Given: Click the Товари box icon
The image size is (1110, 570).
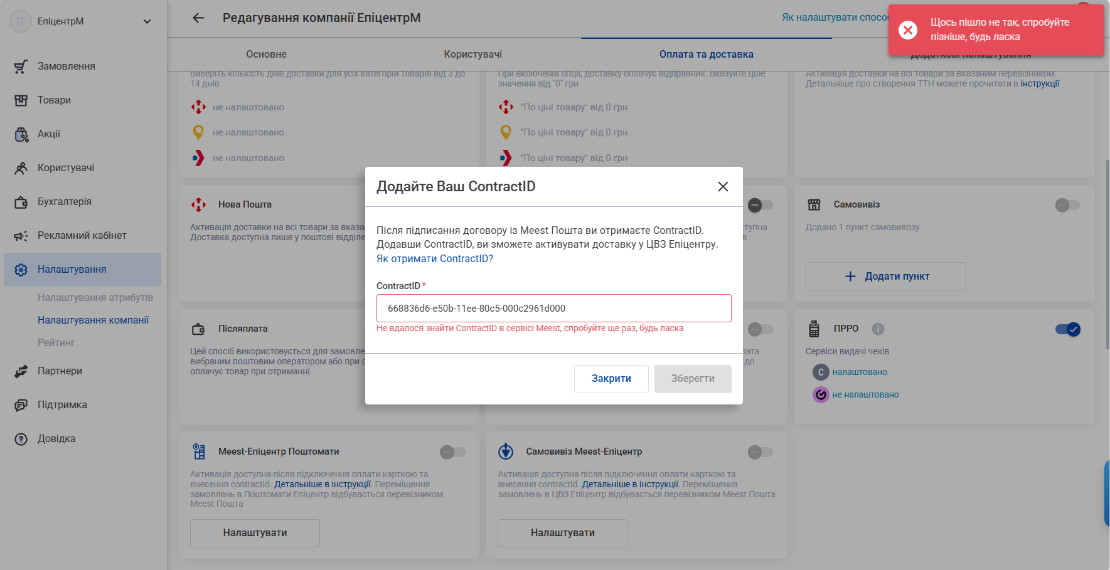Looking at the screenshot, I should point(21,101).
